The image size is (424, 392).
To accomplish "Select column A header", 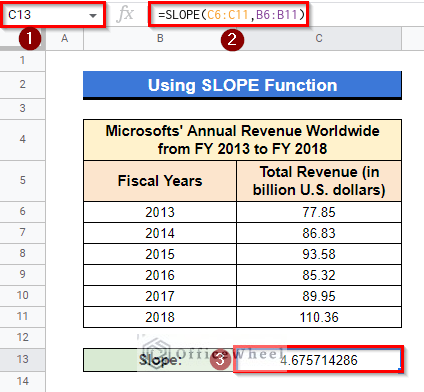I will point(64,38).
